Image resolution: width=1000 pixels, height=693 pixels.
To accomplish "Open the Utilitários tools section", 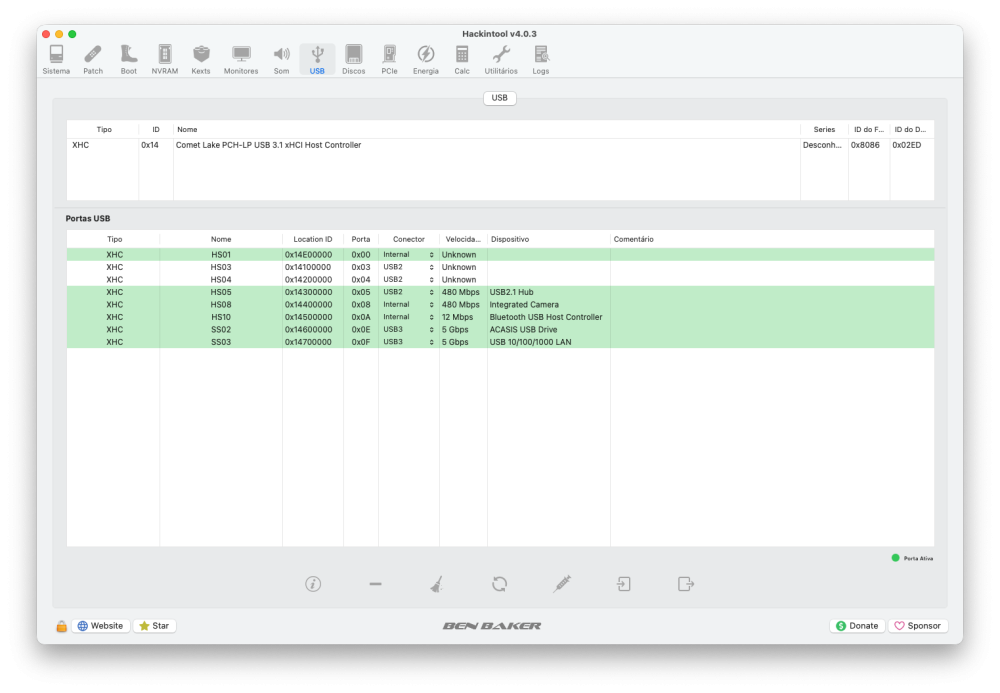I will click(501, 60).
